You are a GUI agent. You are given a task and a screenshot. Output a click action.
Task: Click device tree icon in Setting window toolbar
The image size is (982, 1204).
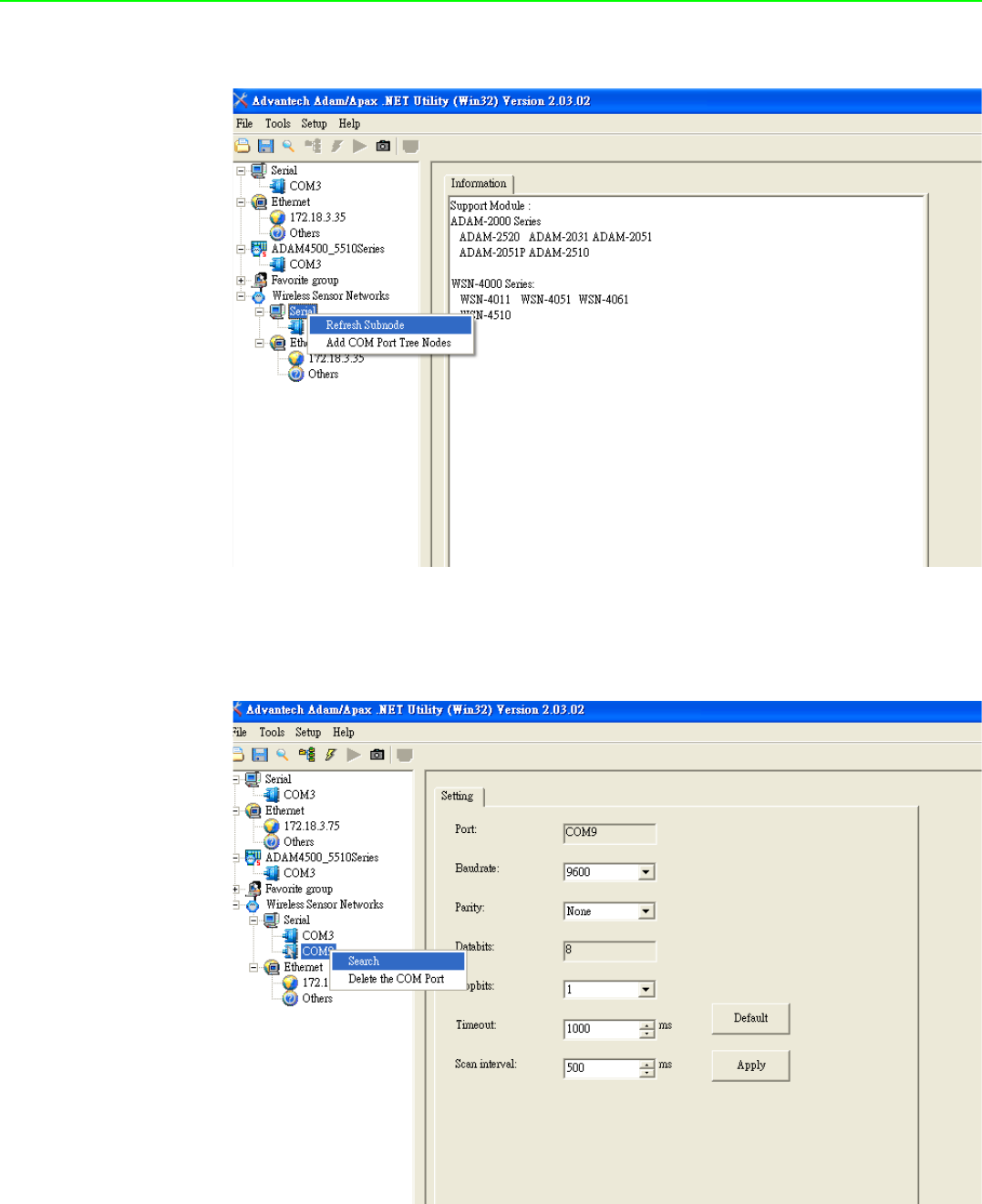[307, 755]
